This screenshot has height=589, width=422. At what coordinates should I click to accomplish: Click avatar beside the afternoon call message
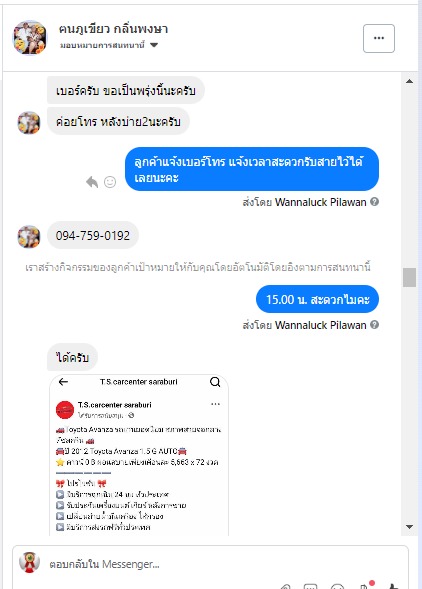pyautogui.click(x=29, y=122)
